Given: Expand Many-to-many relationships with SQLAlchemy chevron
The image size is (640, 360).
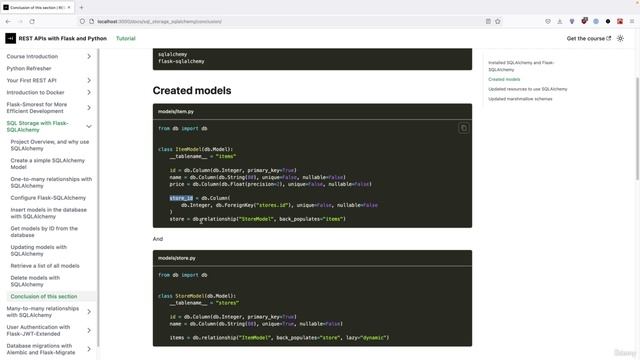Looking at the screenshot, I should (x=89, y=312).
